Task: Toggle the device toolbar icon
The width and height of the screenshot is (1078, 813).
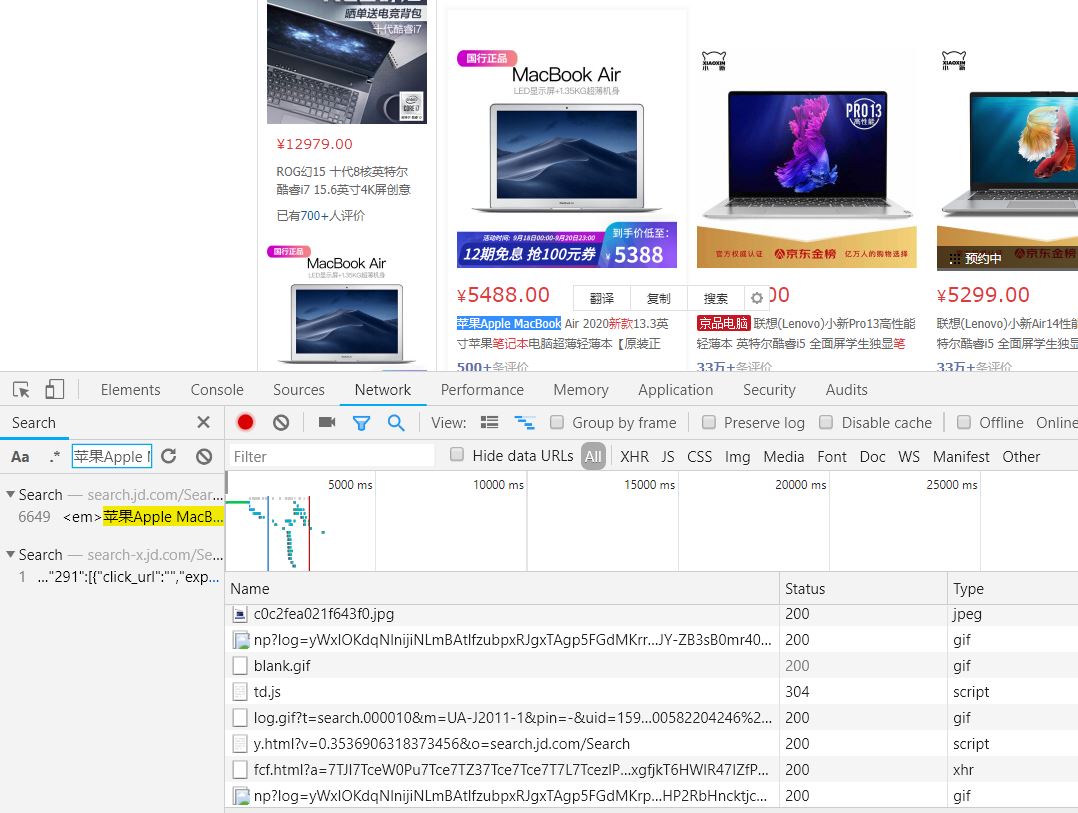Action: point(54,390)
